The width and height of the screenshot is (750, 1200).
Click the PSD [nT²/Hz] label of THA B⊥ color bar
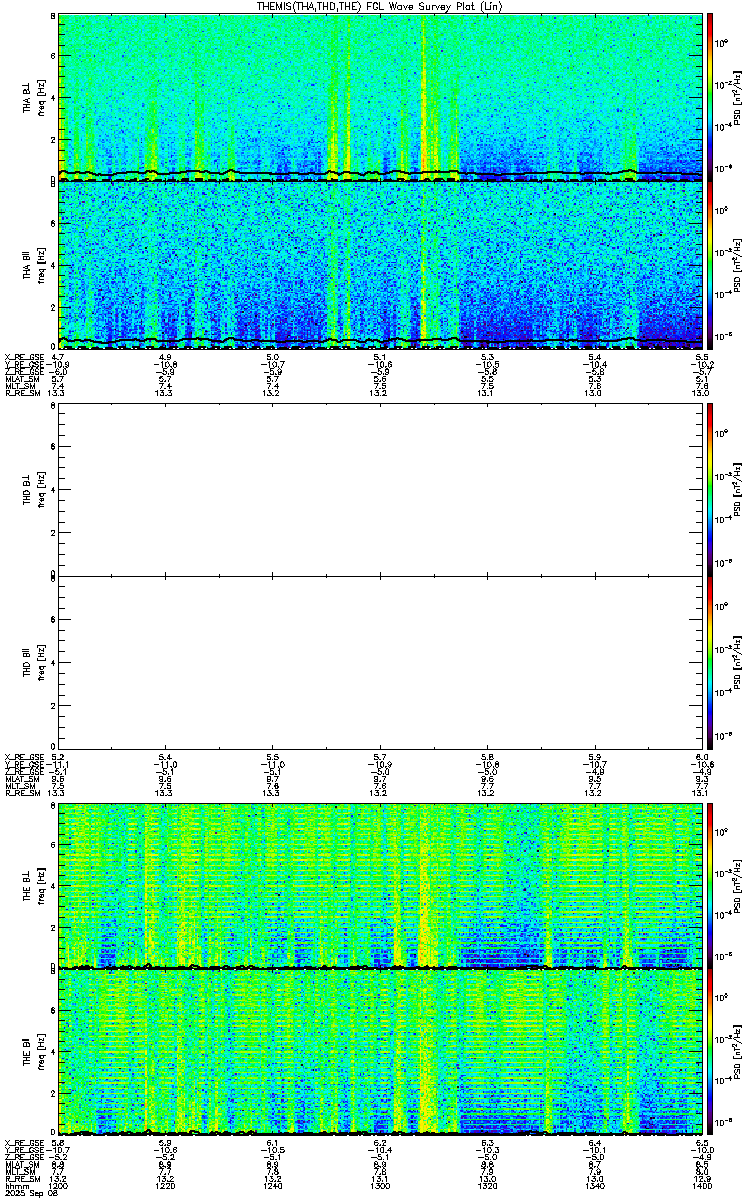[x=738, y=97]
